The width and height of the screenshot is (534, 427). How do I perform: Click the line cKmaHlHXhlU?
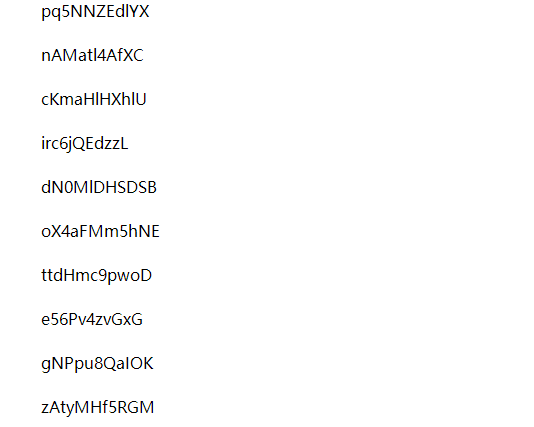coord(94,99)
